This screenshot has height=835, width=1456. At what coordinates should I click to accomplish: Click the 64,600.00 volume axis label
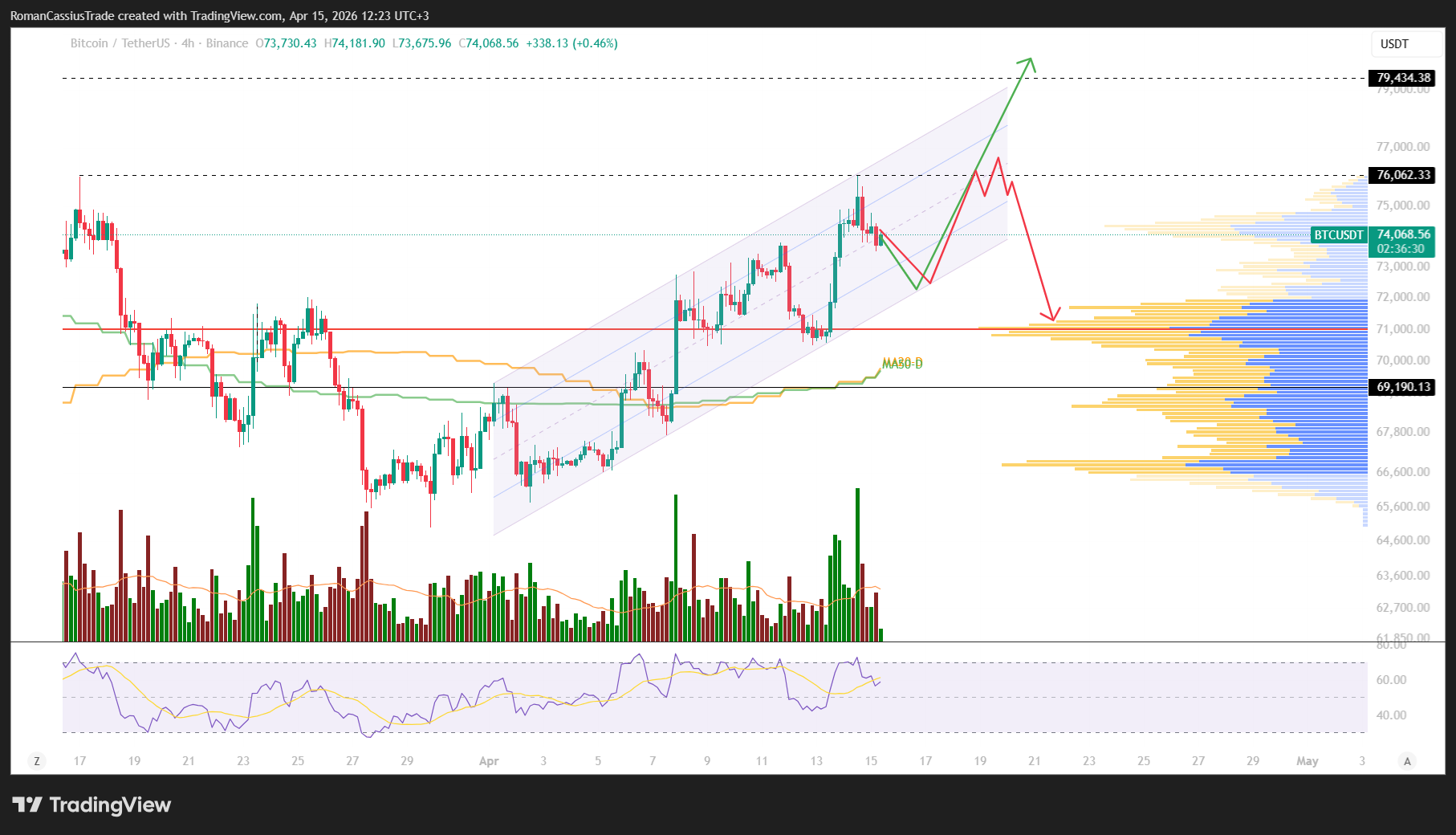click(1403, 540)
